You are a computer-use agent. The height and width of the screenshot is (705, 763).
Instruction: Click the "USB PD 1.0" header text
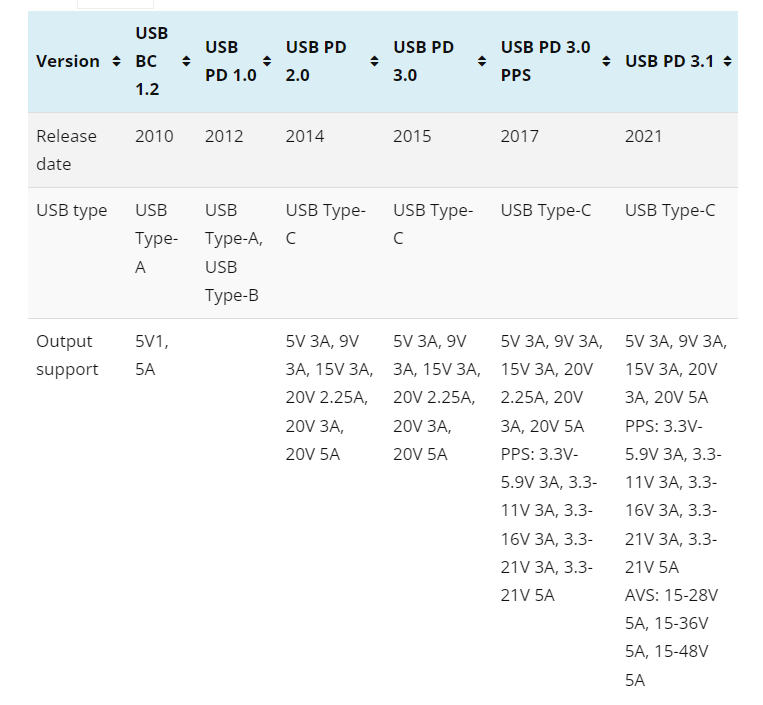tap(230, 61)
